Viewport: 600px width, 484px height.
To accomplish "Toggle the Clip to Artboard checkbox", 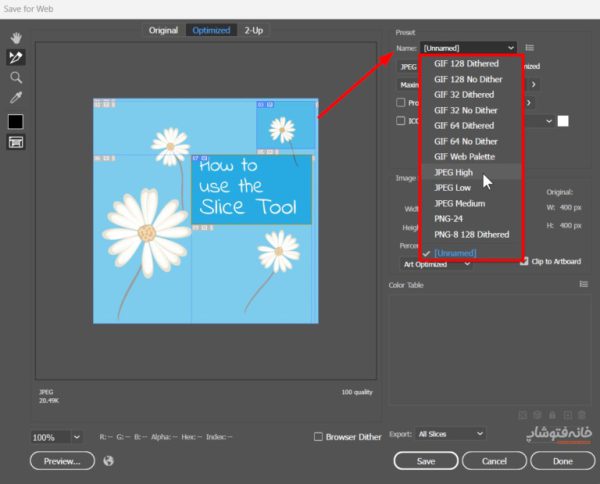I will pos(524,261).
